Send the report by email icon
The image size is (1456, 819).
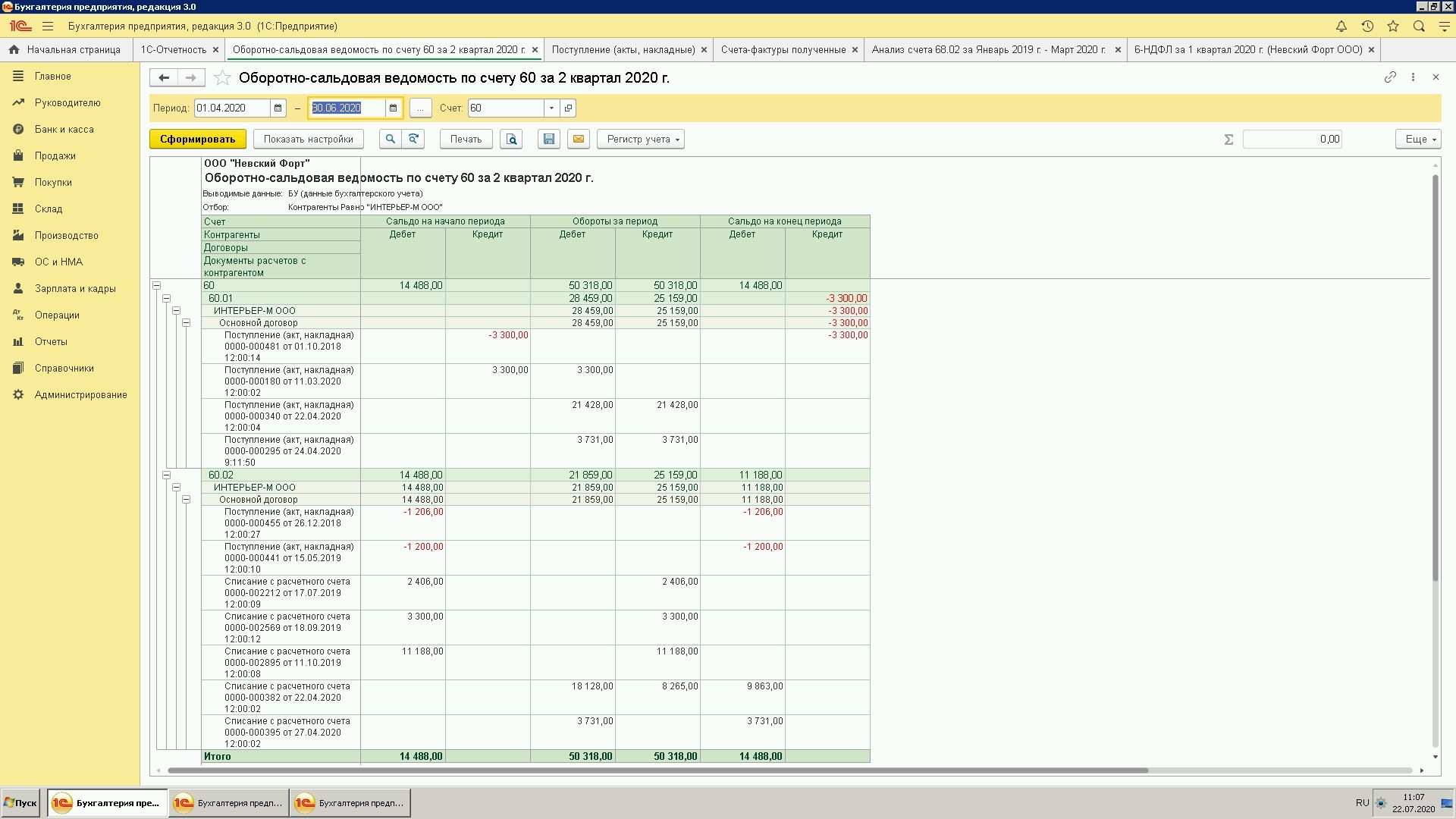click(578, 139)
